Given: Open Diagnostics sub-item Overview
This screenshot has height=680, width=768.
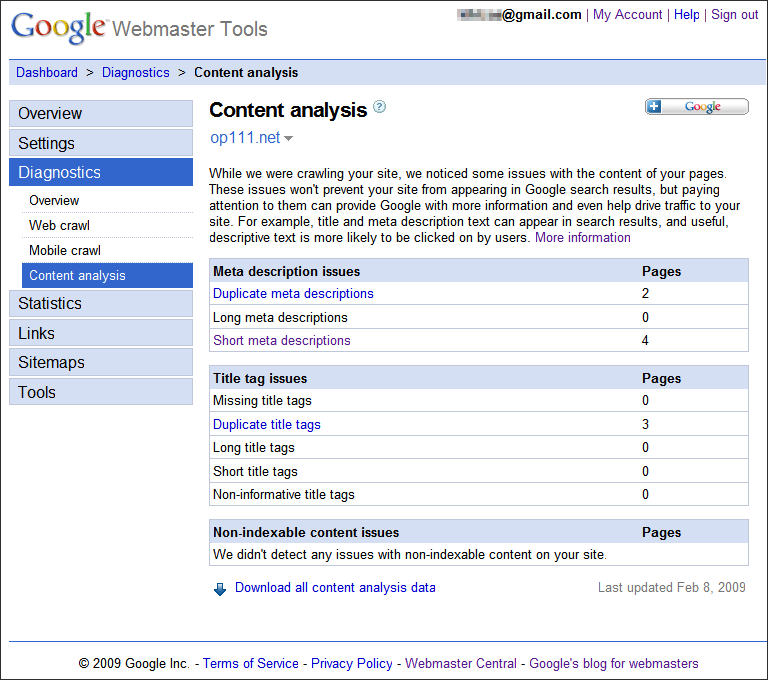Looking at the screenshot, I should click(54, 200).
